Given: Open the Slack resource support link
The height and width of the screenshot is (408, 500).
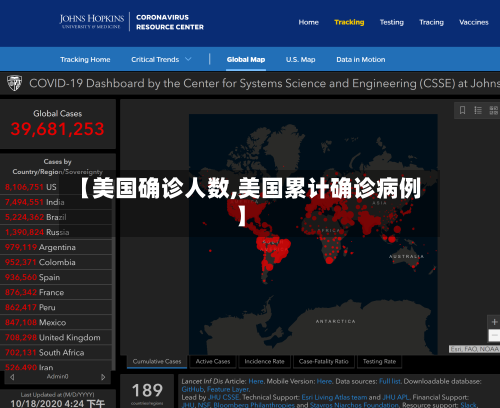Looking at the screenshot, I should click(x=468, y=405).
